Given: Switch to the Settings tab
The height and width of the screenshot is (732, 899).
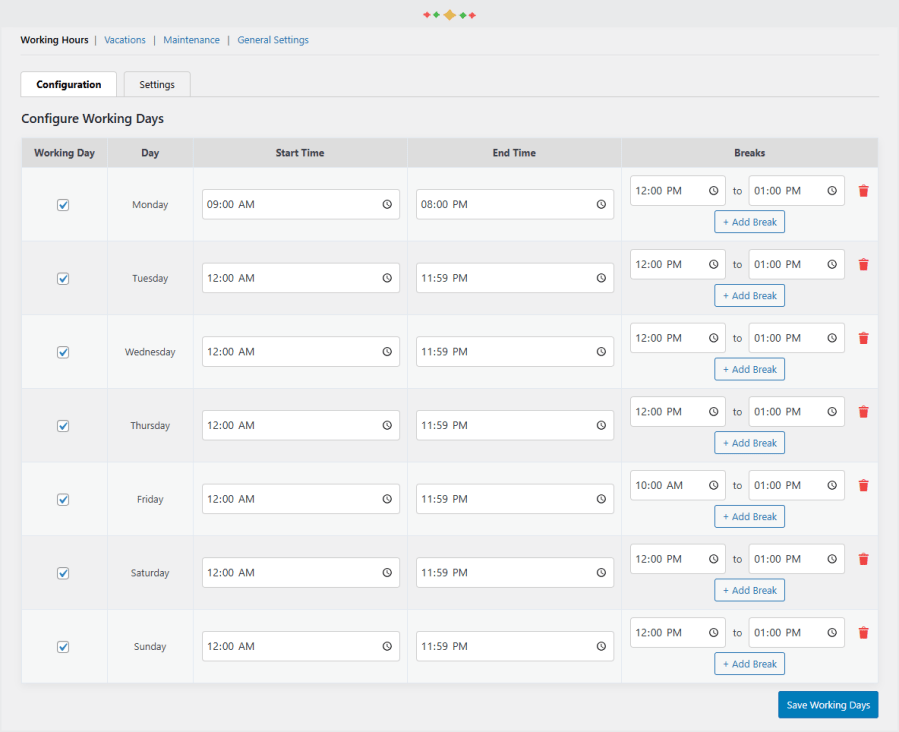Looking at the screenshot, I should (x=156, y=84).
